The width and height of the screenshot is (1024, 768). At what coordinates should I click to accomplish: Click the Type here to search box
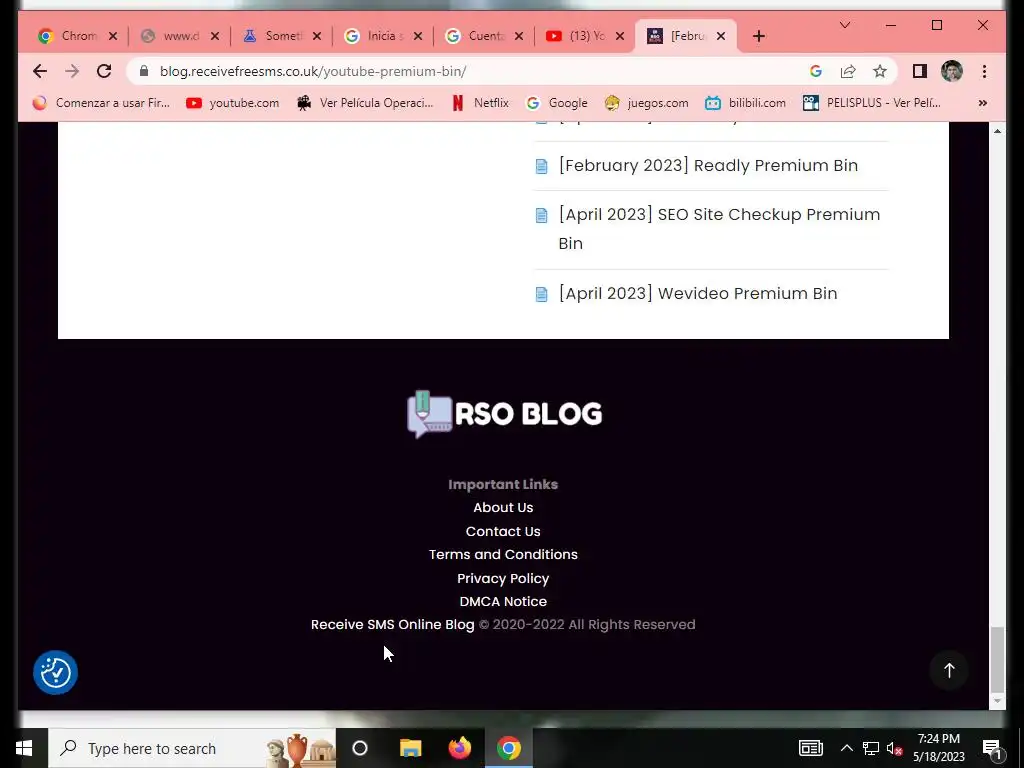pyautogui.click(x=192, y=748)
